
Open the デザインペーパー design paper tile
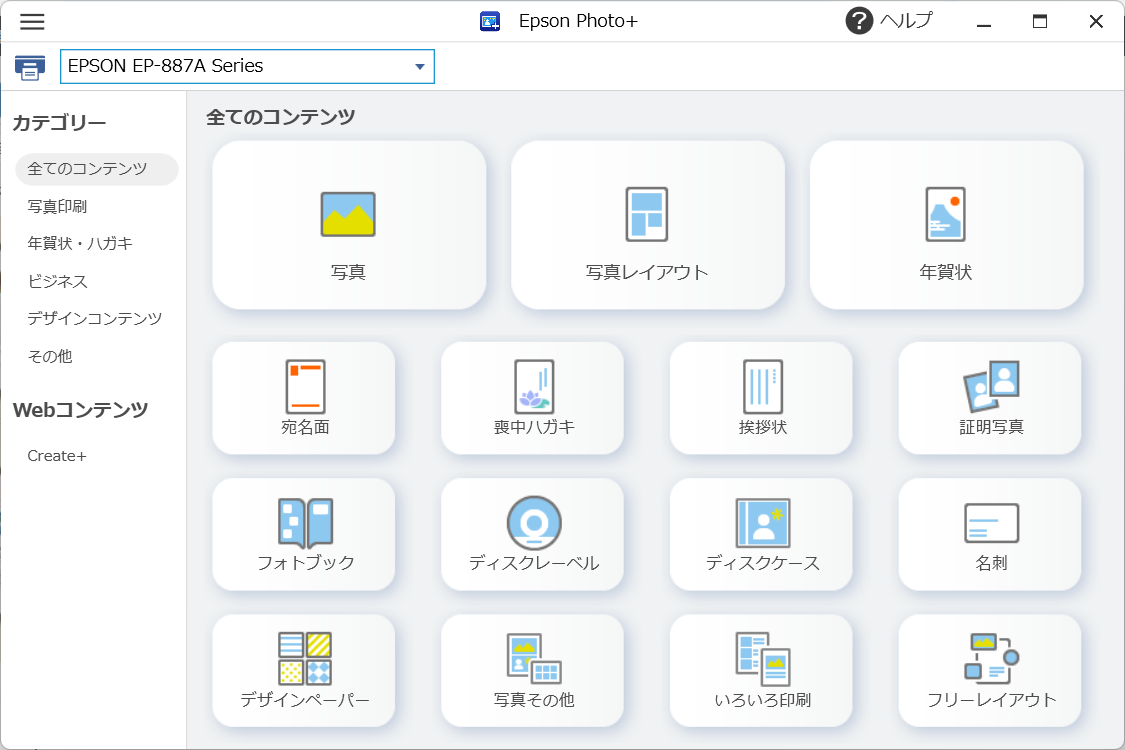tap(304, 671)
